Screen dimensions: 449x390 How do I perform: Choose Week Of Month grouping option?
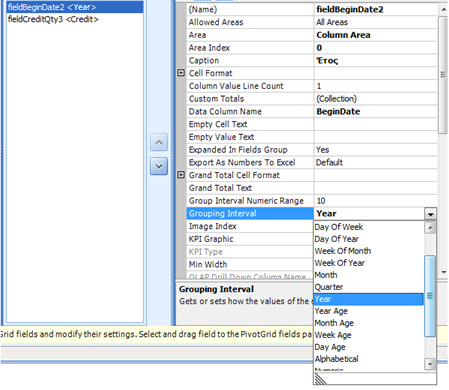(343, 251)
